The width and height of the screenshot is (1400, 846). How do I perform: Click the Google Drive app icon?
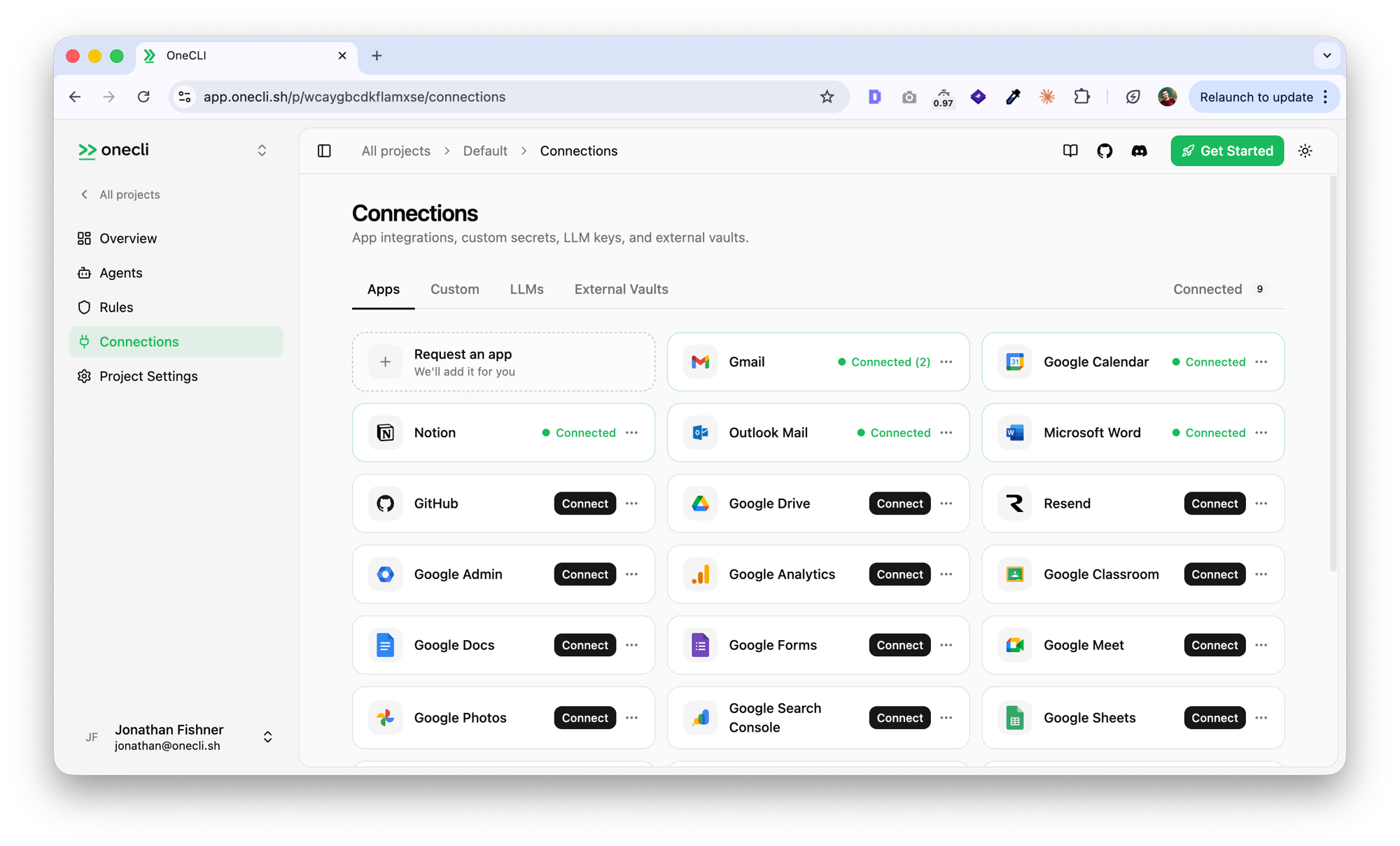700,504
